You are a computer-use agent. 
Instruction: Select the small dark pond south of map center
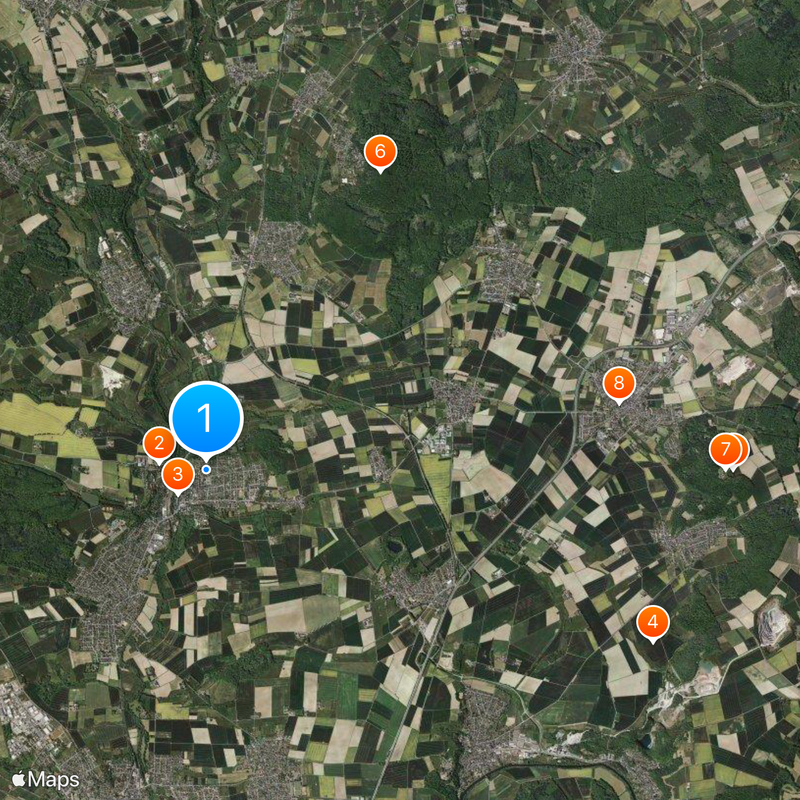[393, 547]
